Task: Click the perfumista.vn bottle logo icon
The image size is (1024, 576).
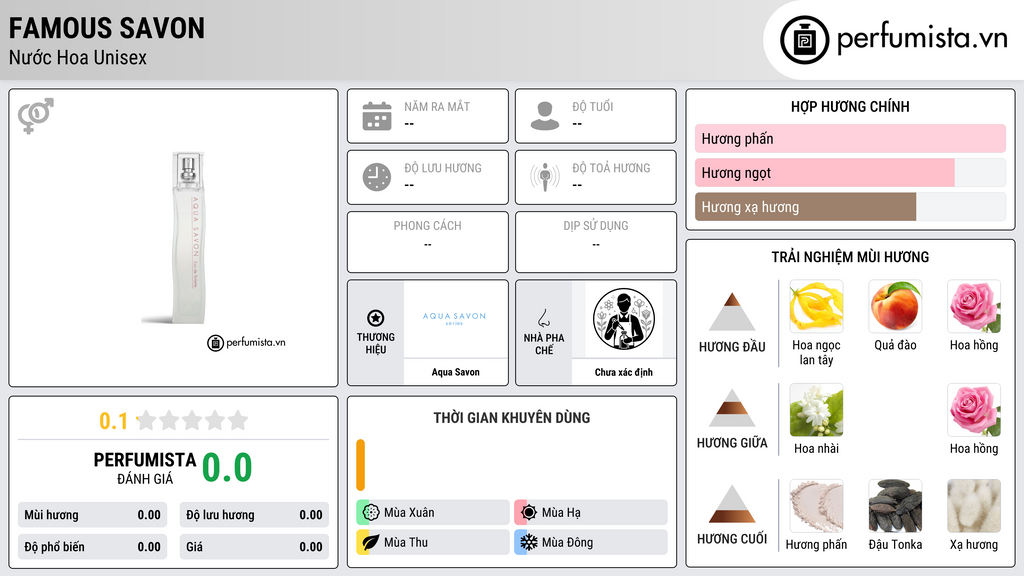Action: pos(805,40)
